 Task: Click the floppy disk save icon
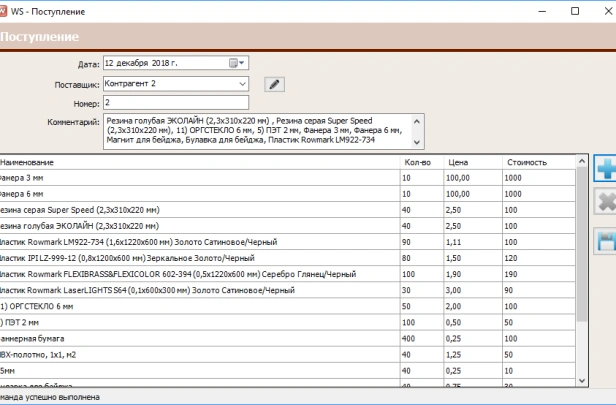(x=605, y=240)
